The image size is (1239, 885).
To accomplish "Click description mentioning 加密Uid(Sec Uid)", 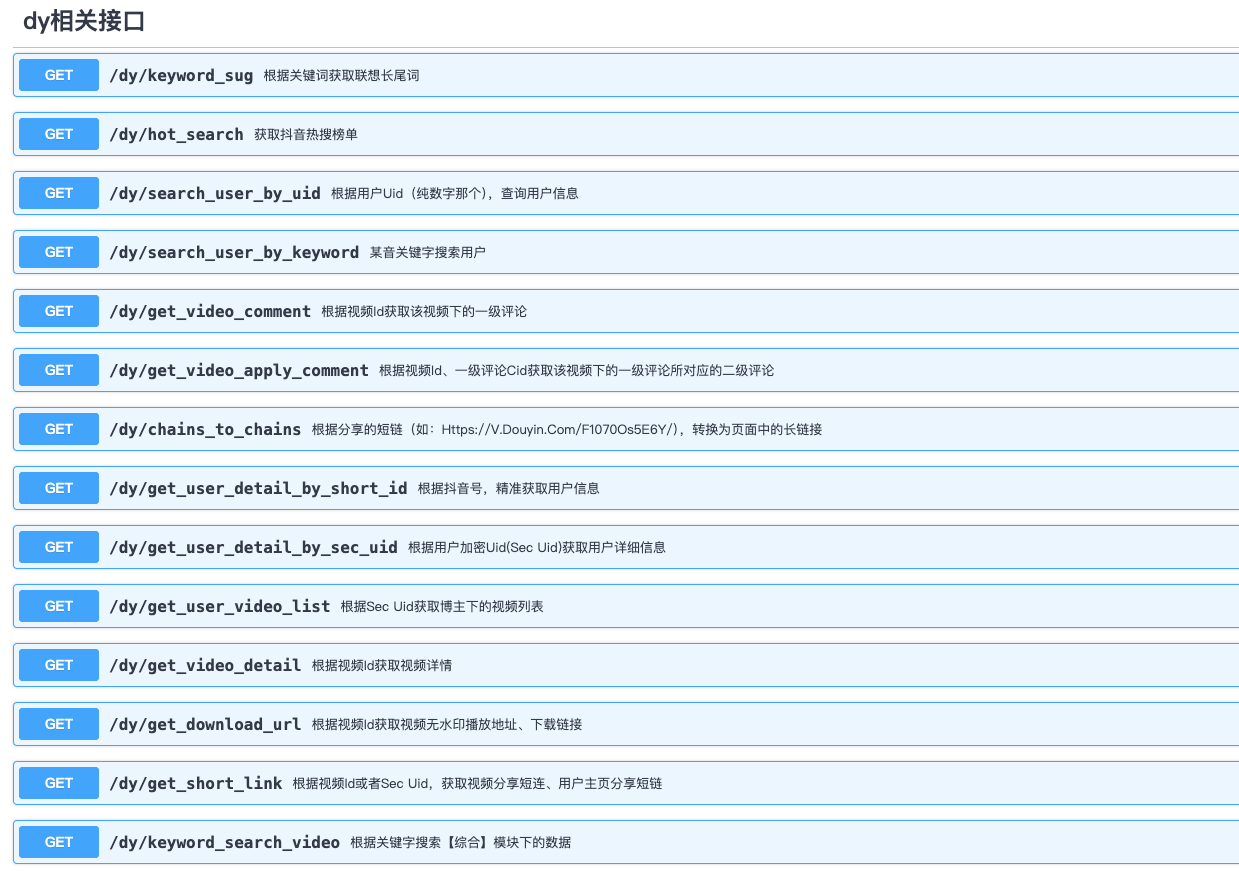I will coord(537,548).
